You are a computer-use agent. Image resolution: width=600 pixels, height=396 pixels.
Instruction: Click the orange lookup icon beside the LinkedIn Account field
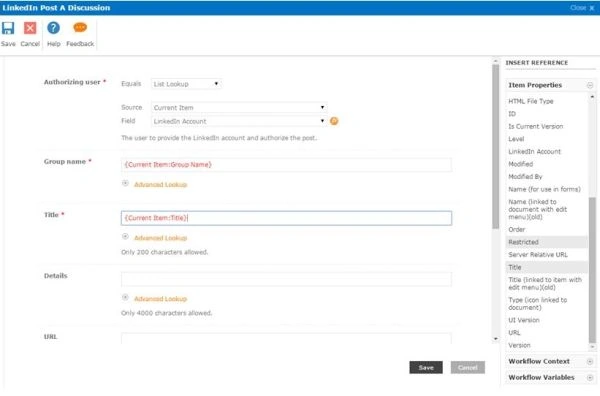pos(334,121)
